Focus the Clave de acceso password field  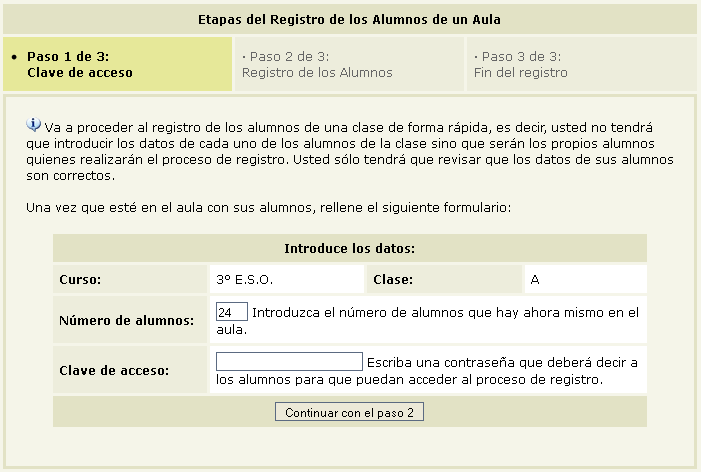289,362
